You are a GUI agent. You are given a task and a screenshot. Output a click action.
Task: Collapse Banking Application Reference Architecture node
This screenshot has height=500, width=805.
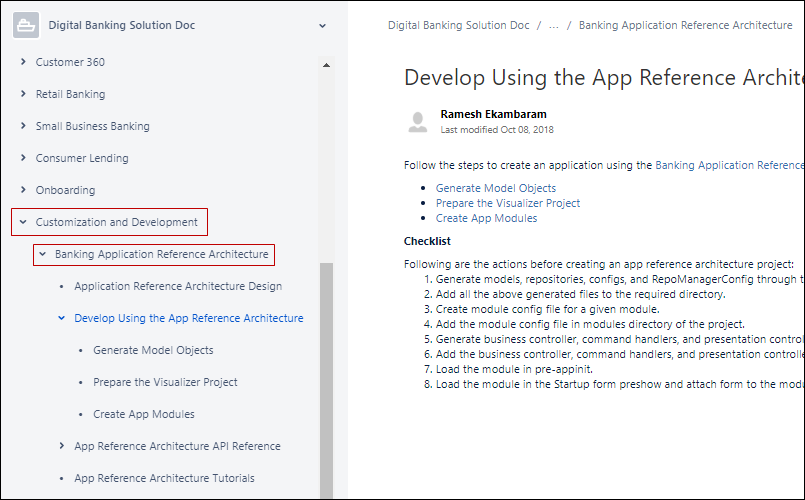tap(42, 254)
